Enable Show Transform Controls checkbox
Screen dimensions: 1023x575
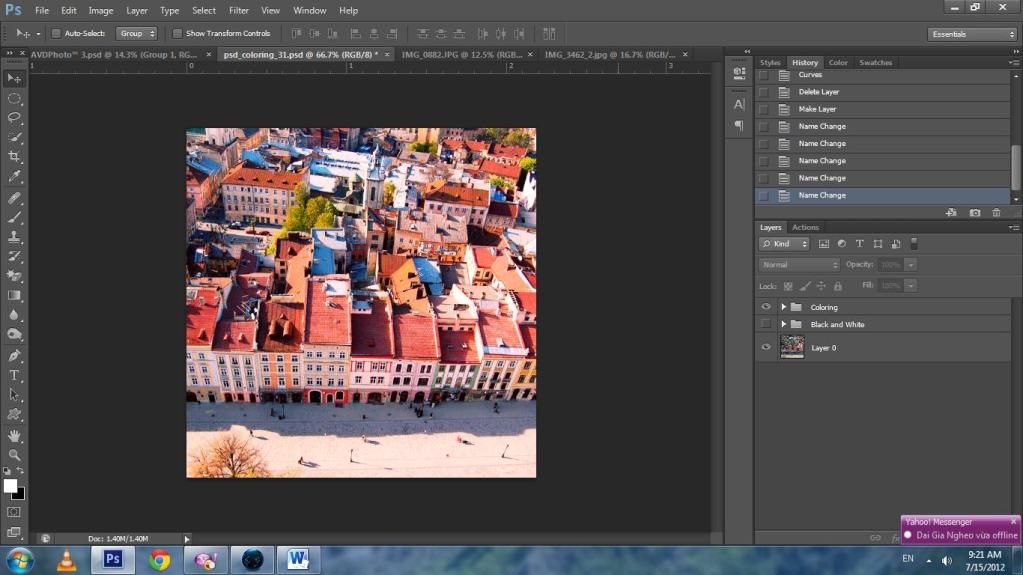[x=177, y=33]
